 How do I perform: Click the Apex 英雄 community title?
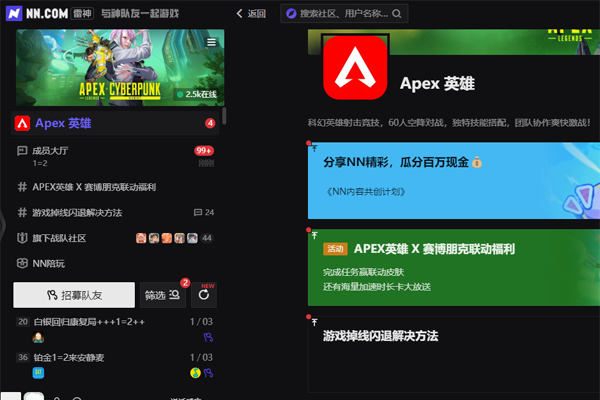pos(437,83)
